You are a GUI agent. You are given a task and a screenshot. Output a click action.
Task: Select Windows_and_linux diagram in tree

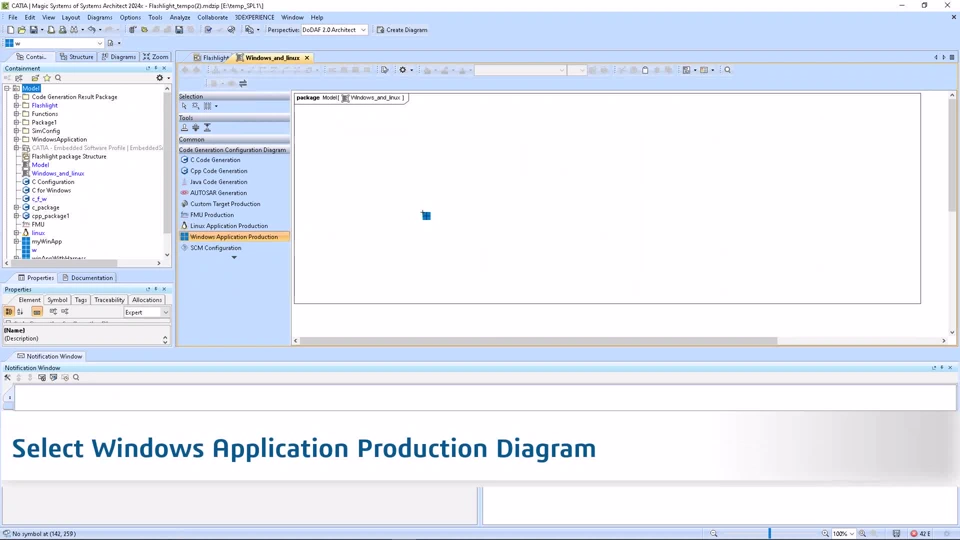(58, 173)
